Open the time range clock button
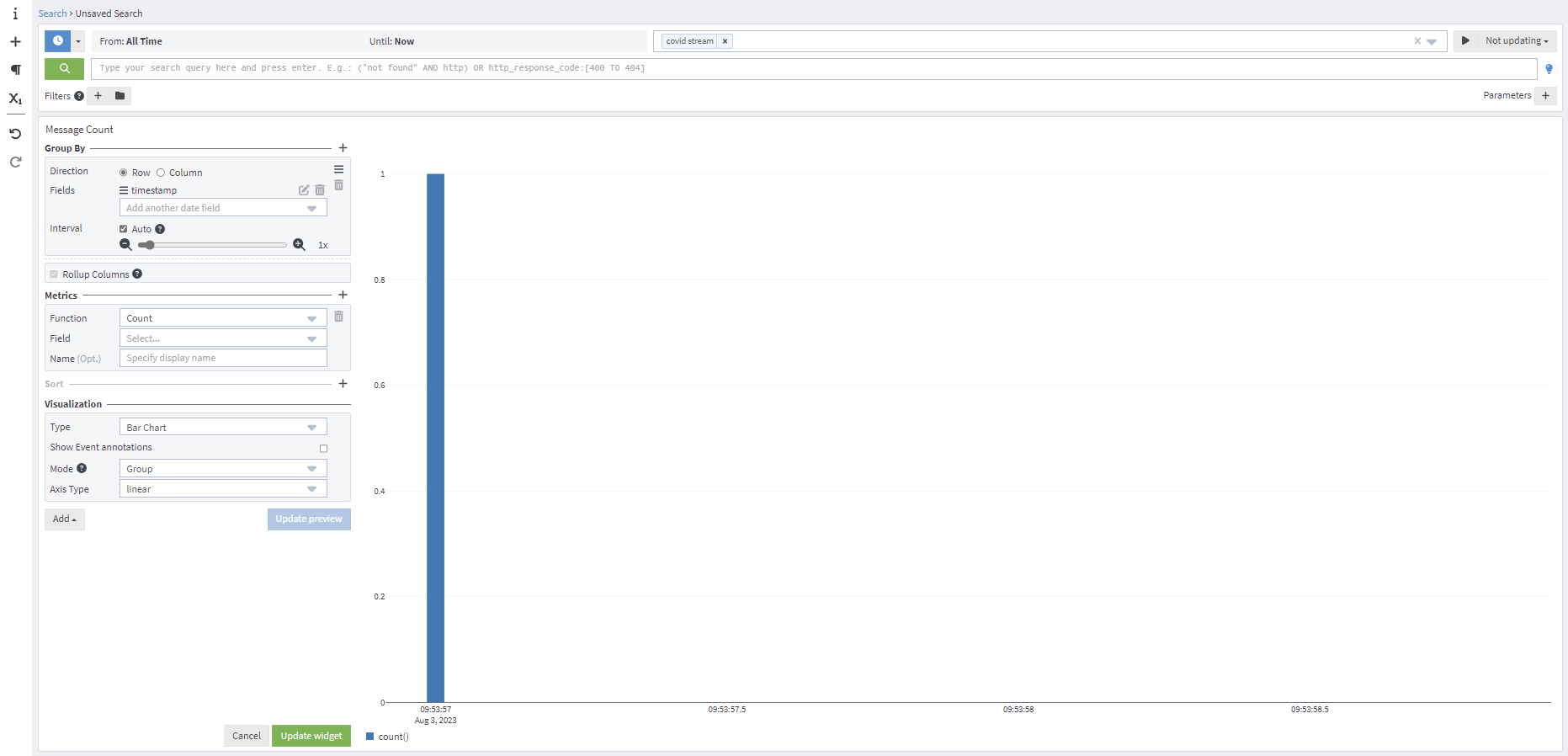Image resolution: width=1568 pixels, height=756 pixels. click(x=57, y=40)
